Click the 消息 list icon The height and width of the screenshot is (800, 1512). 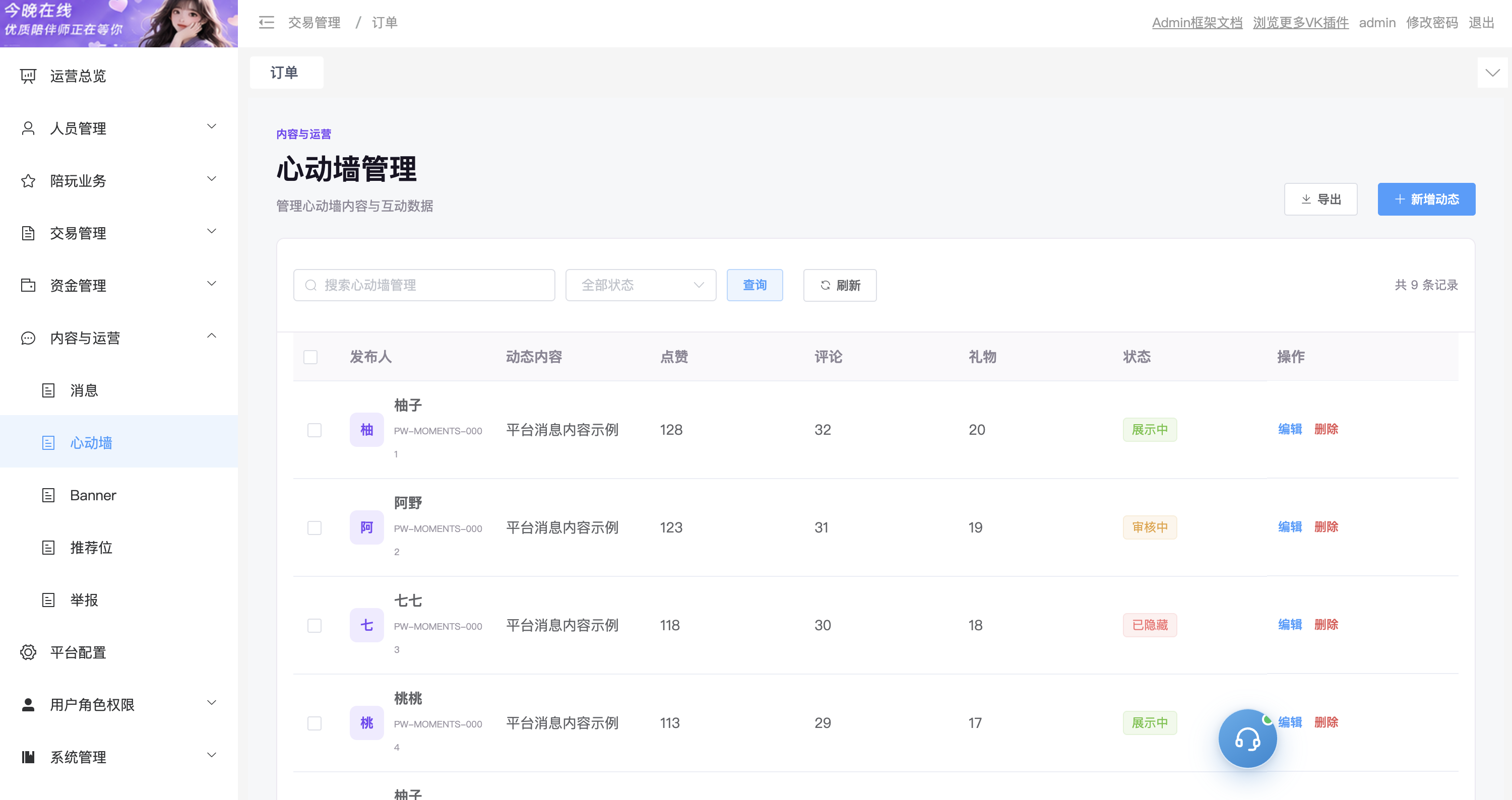49,390
